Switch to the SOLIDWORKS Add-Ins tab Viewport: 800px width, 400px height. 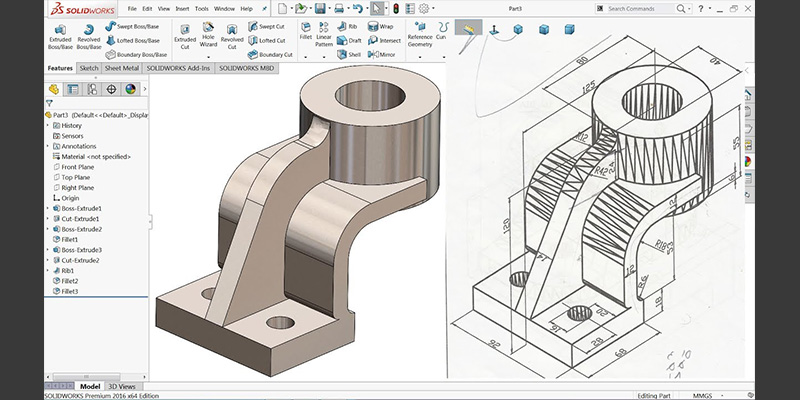pyautogui.click(x=178, y=68)
